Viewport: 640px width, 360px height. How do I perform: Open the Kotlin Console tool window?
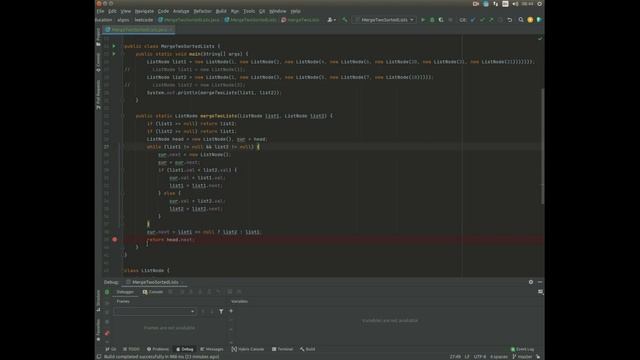point(248,349)
